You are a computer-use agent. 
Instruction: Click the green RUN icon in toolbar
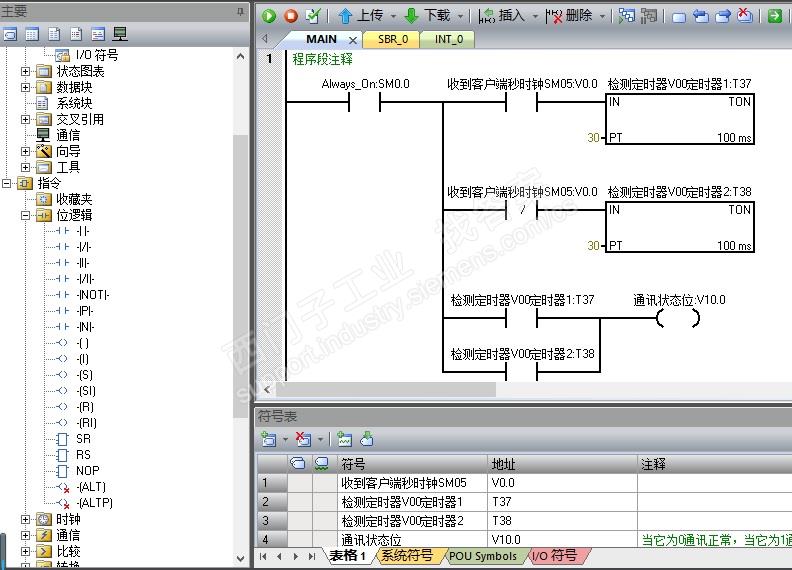269,16
